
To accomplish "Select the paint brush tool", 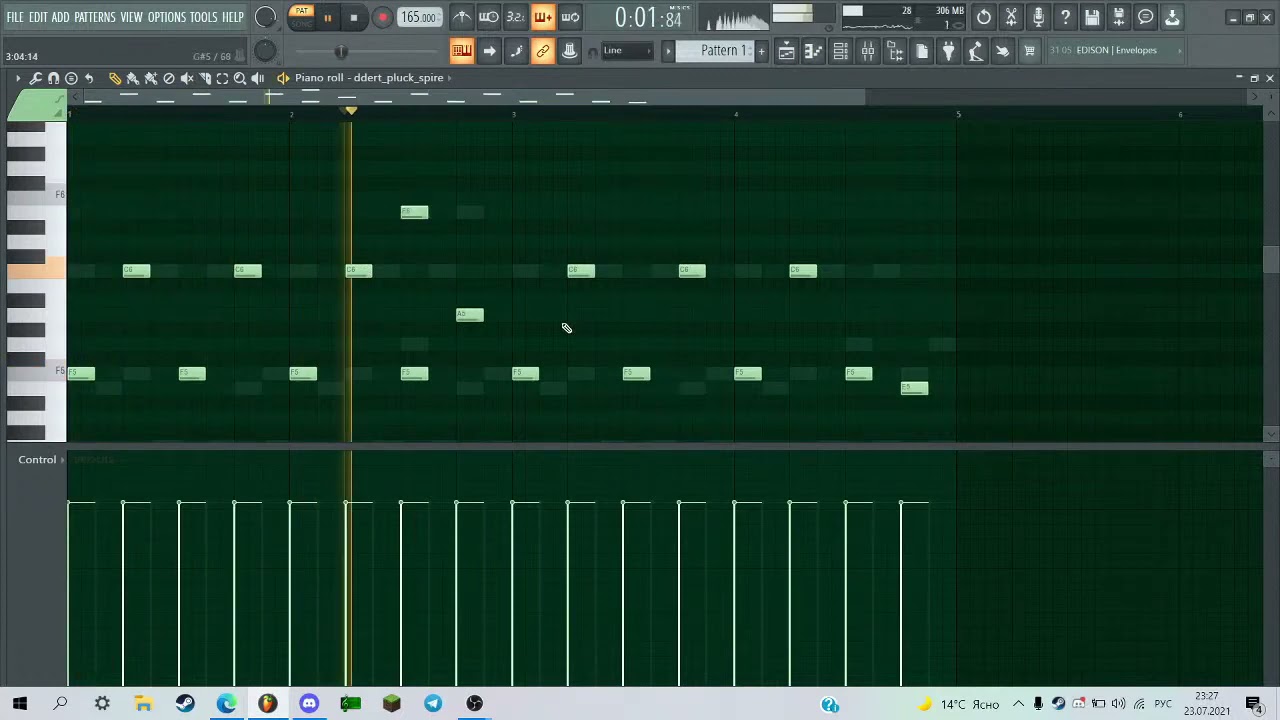I will pos(133,78).
